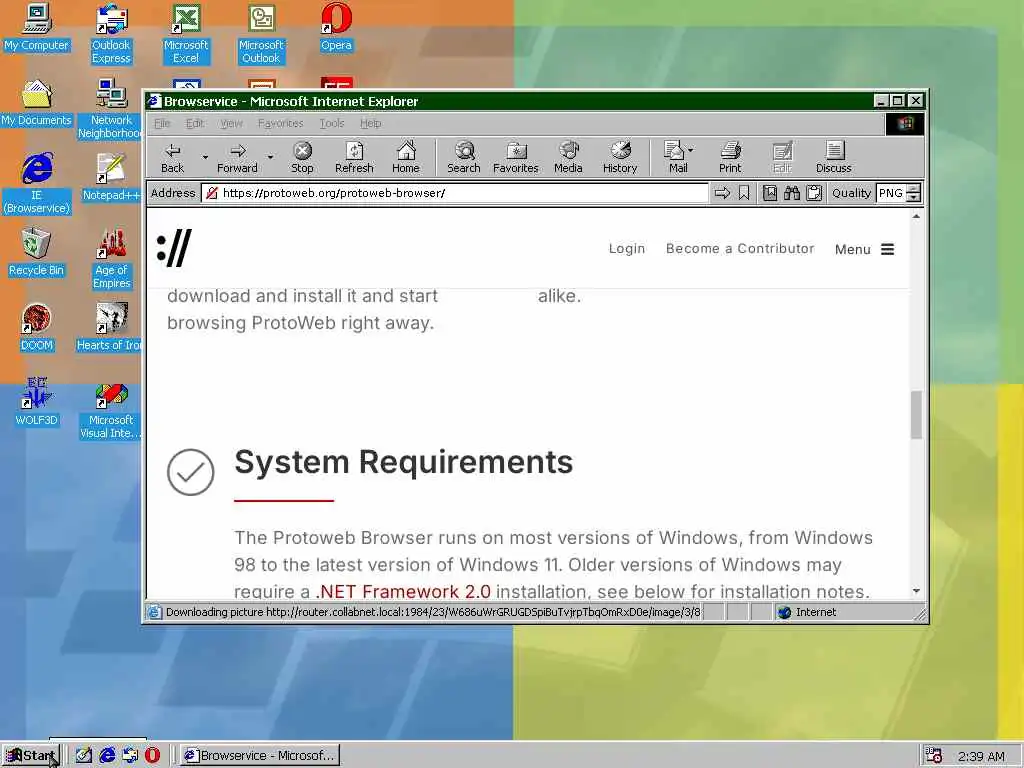
Task: Click the bookmark ribbon icon by address bar
Action: tap(744, 193)
